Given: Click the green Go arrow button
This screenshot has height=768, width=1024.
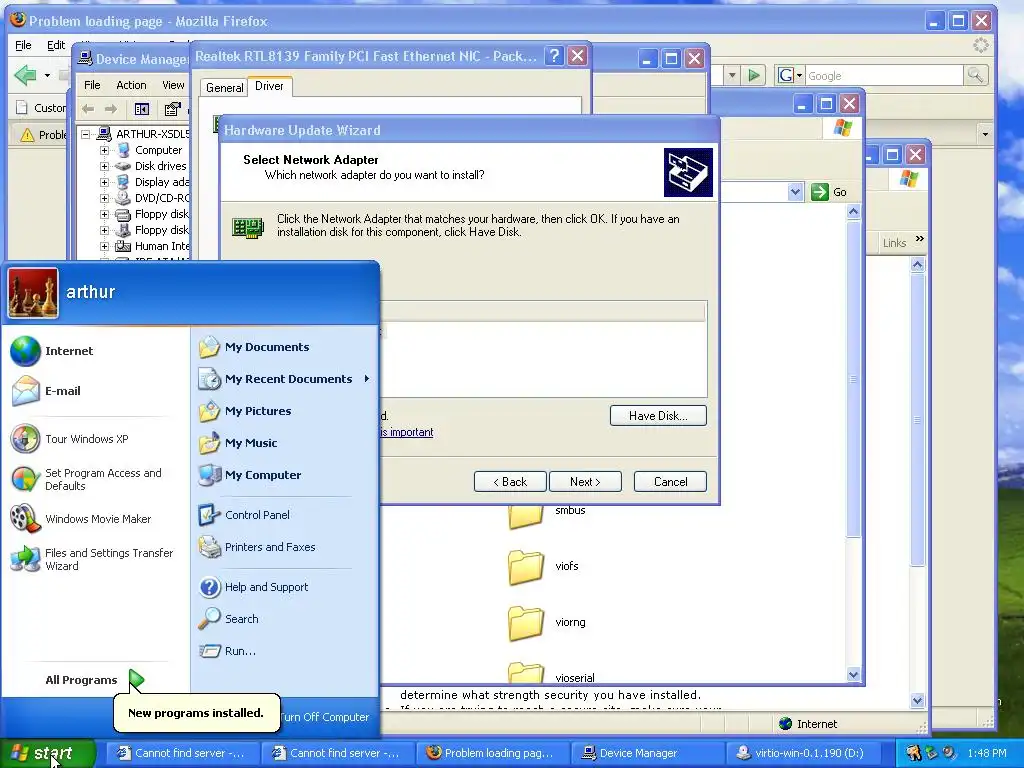Looking at the screenshot, I should point(820,192).
